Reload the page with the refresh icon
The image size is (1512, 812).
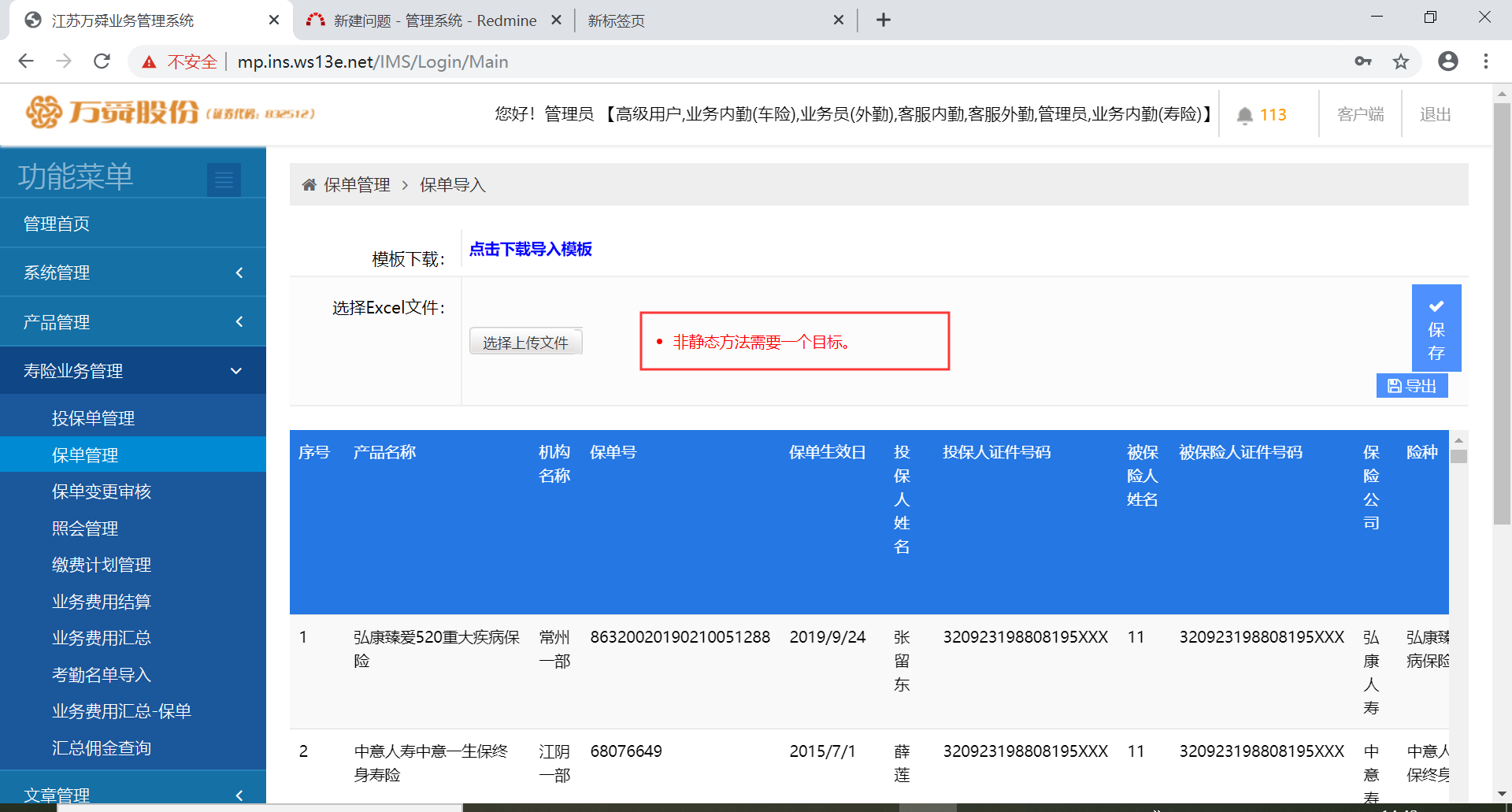pos(102,61)
